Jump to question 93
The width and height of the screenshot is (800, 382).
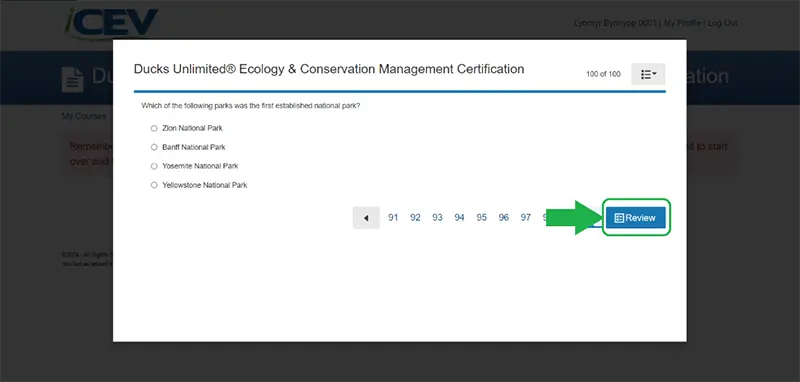437,218
